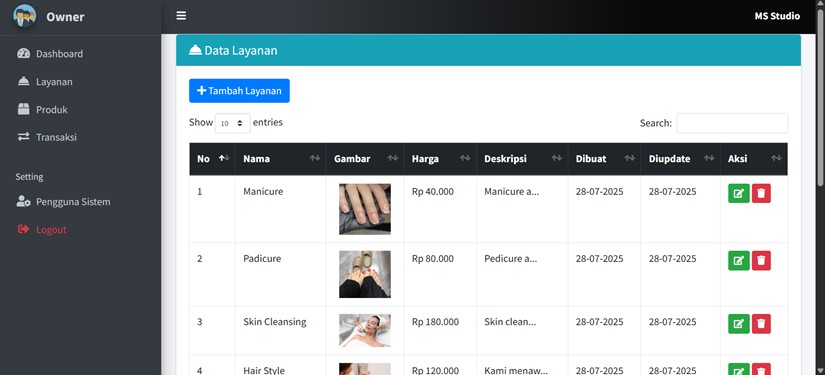Sort table by Harga column
This screenshot has height=375, width=825.
(440, 159)
